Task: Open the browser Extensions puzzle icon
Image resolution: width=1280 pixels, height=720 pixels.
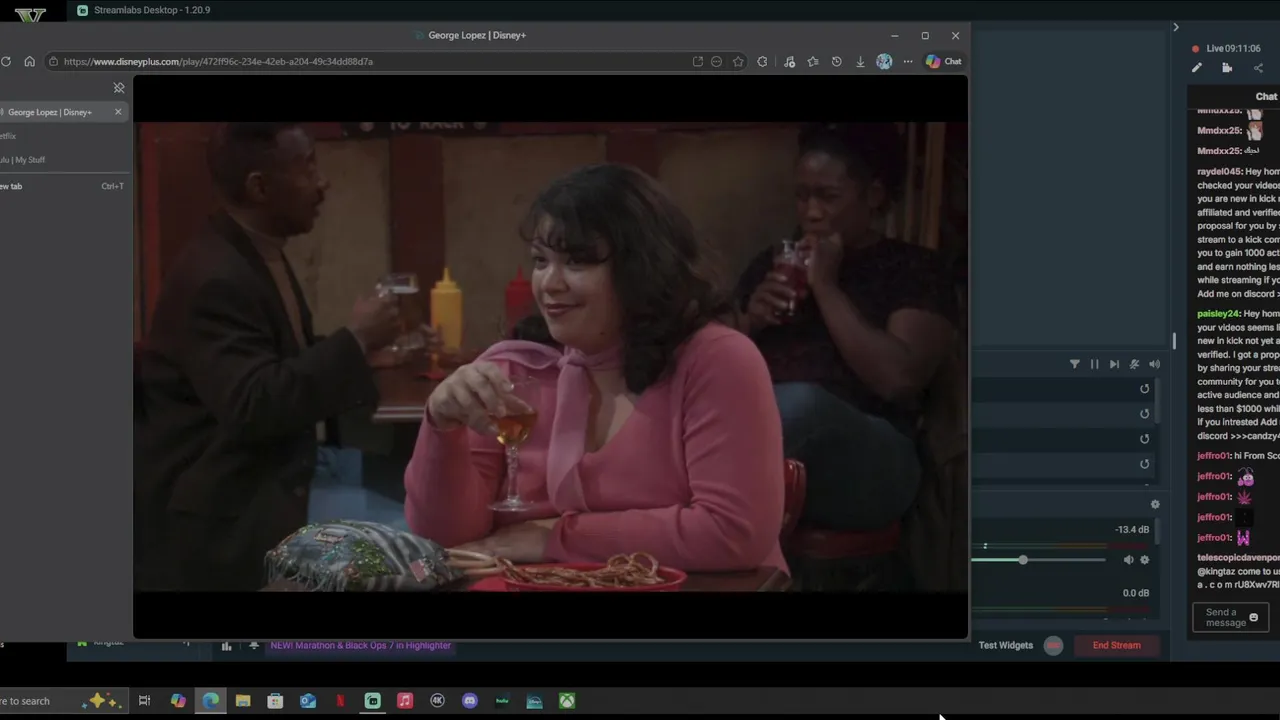Action: [763, 61]
